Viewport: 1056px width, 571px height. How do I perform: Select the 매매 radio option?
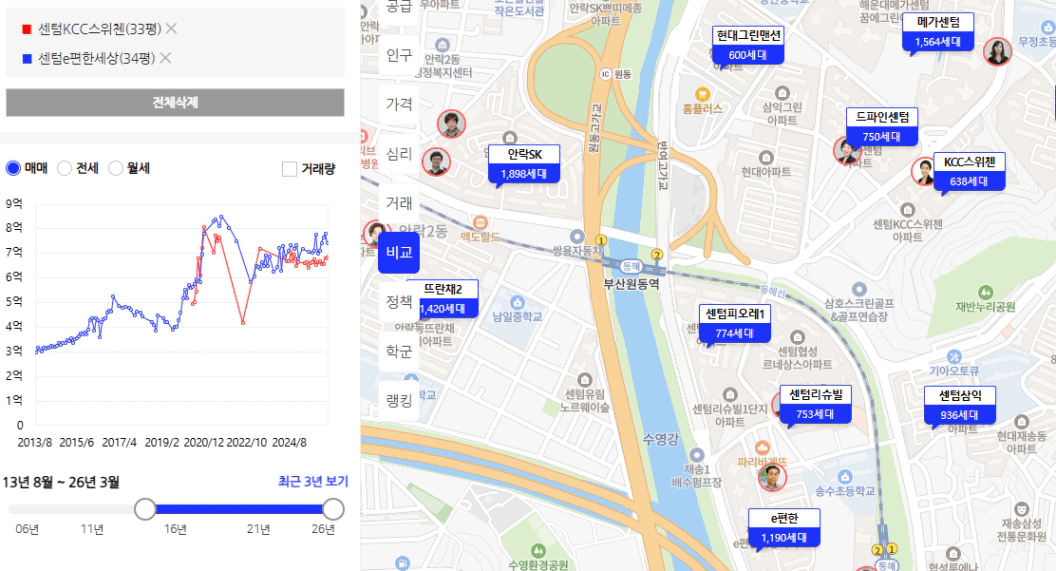click(13, 168)
